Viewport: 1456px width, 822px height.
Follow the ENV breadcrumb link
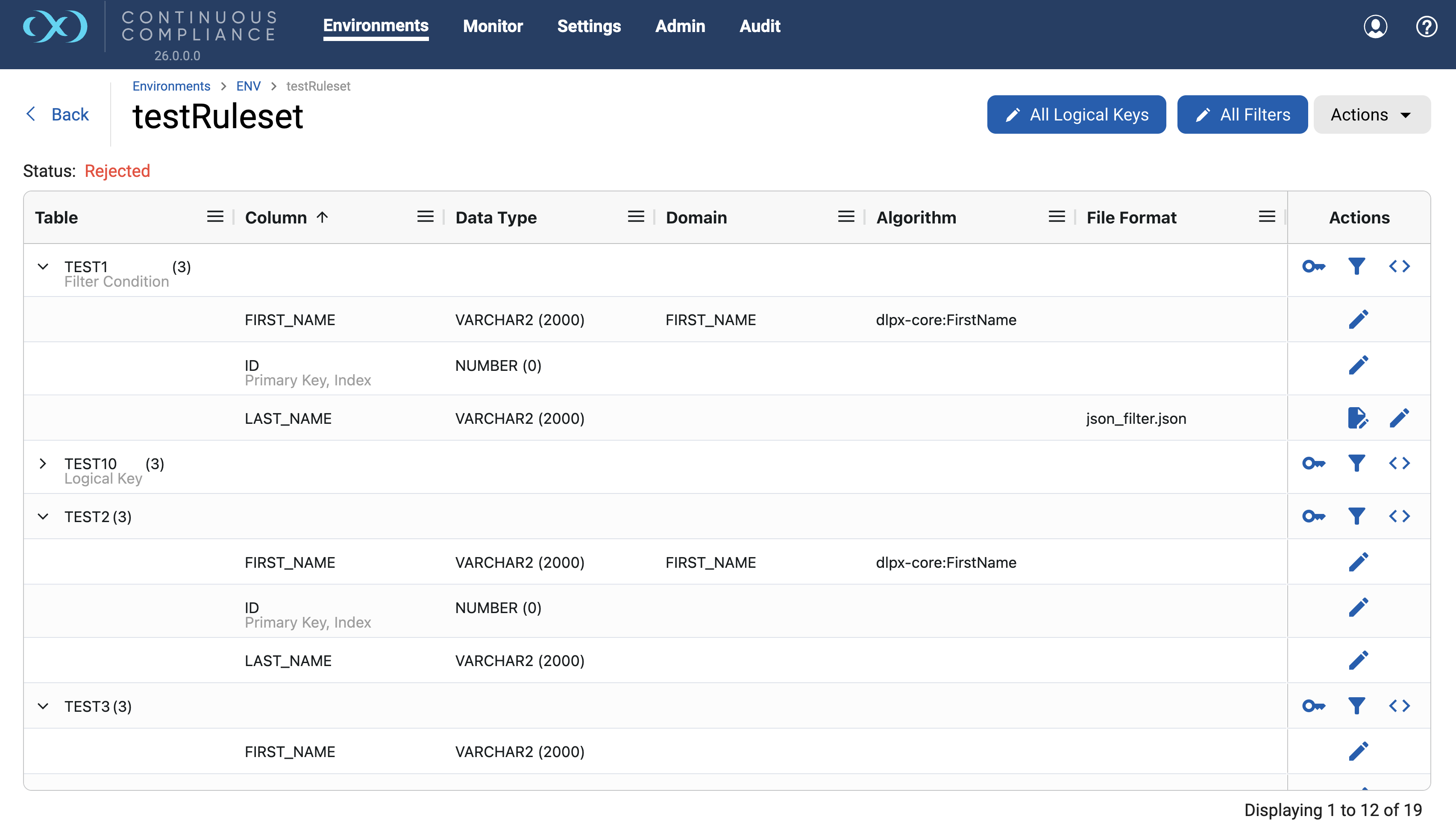click(x=248, y=86)
